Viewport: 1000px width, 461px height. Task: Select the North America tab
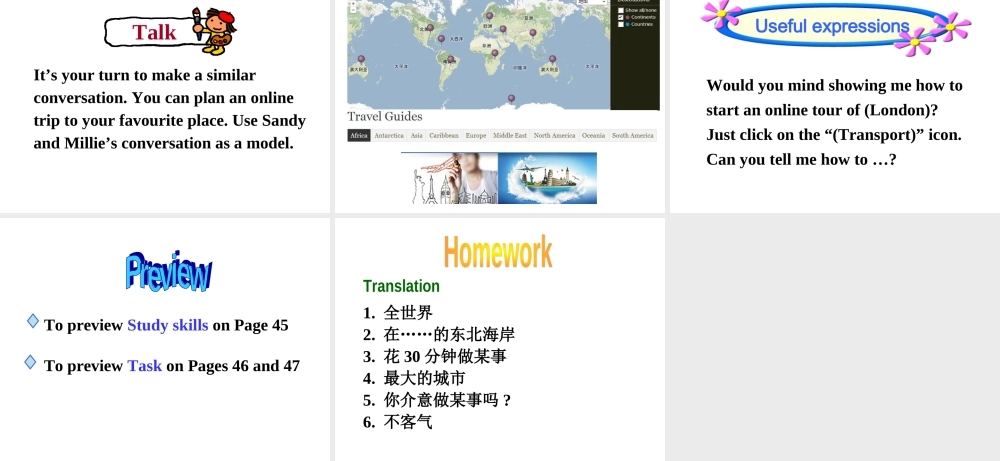click(x=554, y=135)
